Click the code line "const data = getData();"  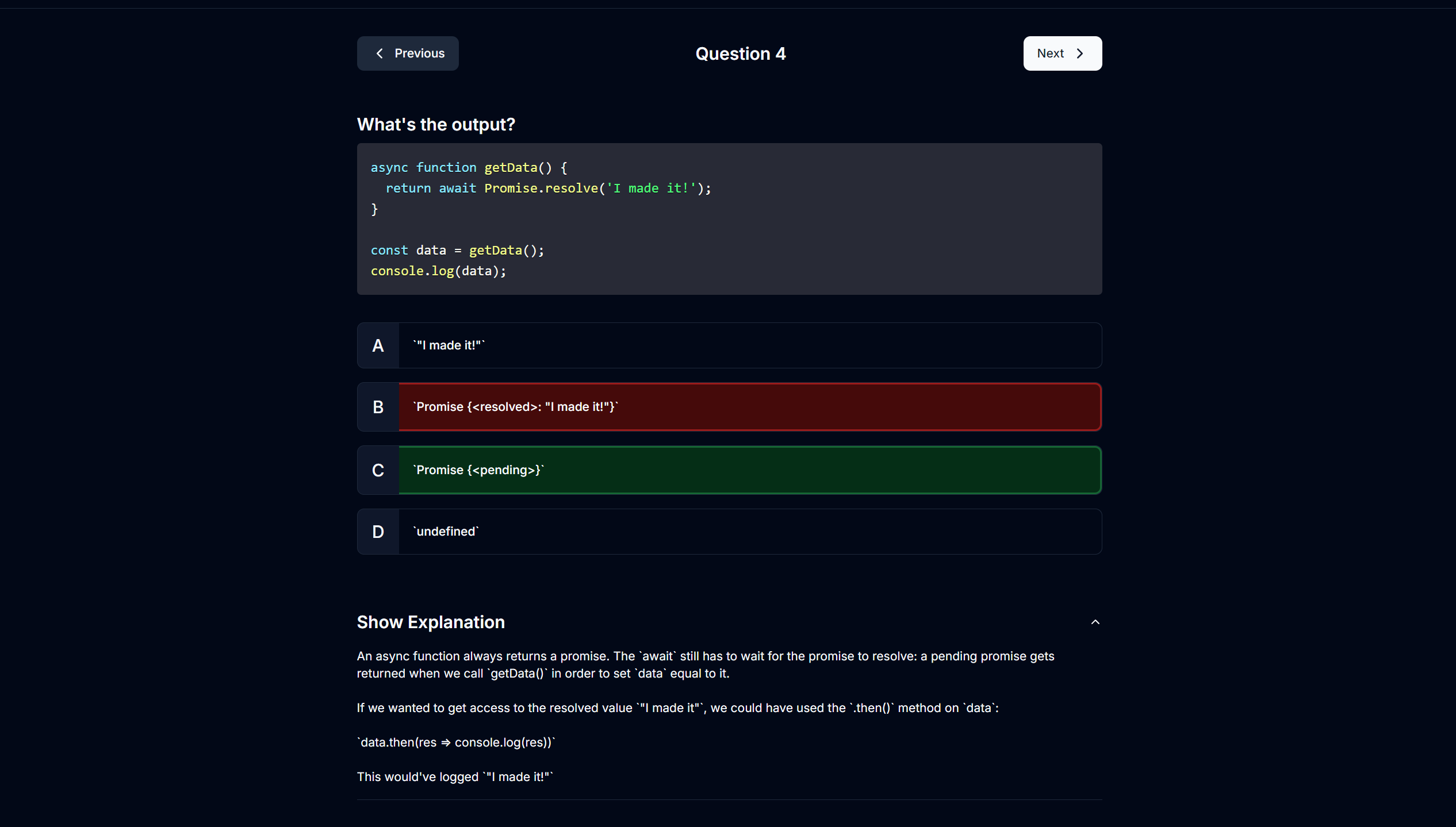457,250
